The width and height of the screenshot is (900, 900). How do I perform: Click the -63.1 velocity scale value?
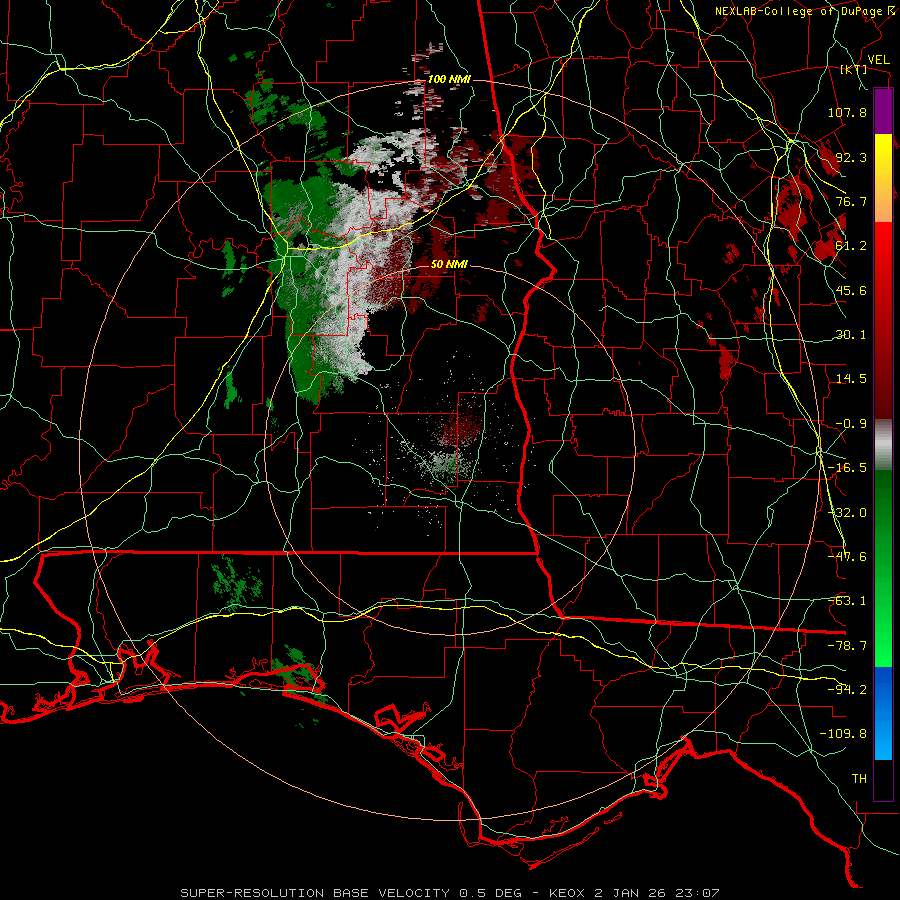(x=847, y=601)
